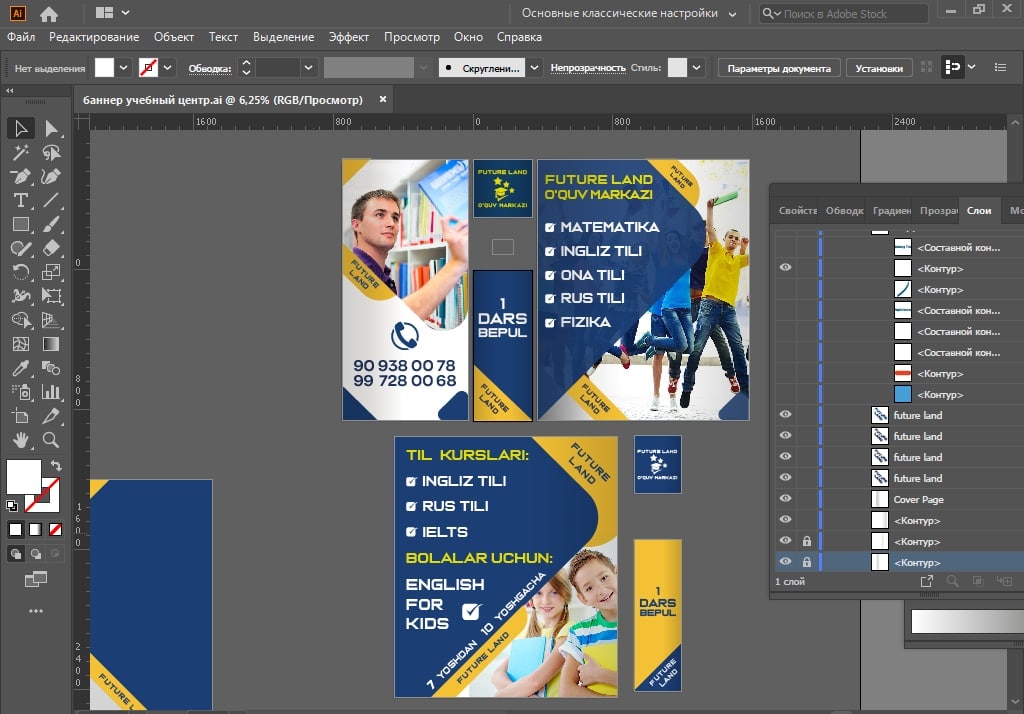
Task: Select the Hand tool
Action: tap(20, 440)
